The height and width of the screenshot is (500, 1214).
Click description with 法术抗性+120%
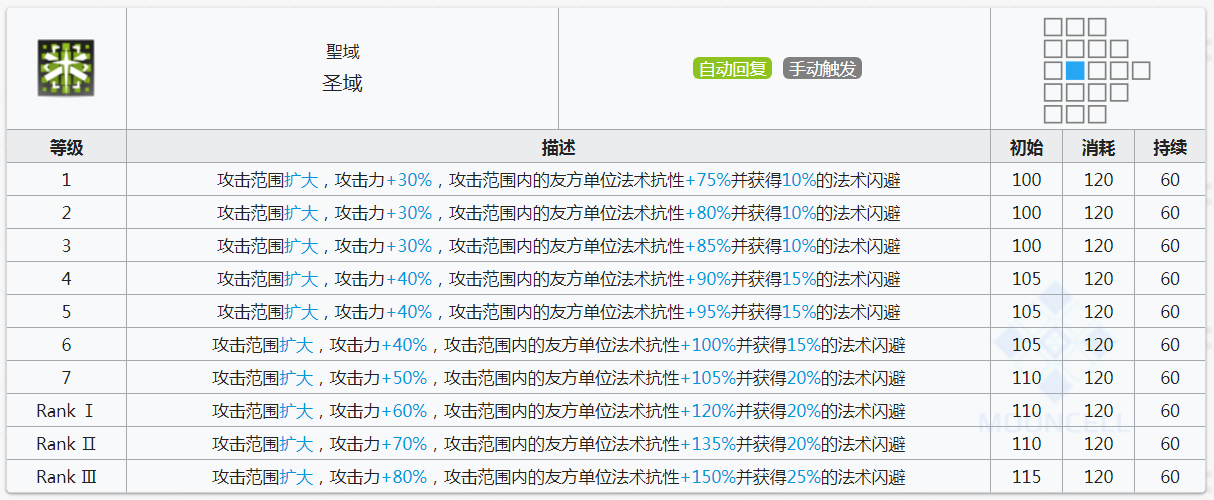pos(558,411)
